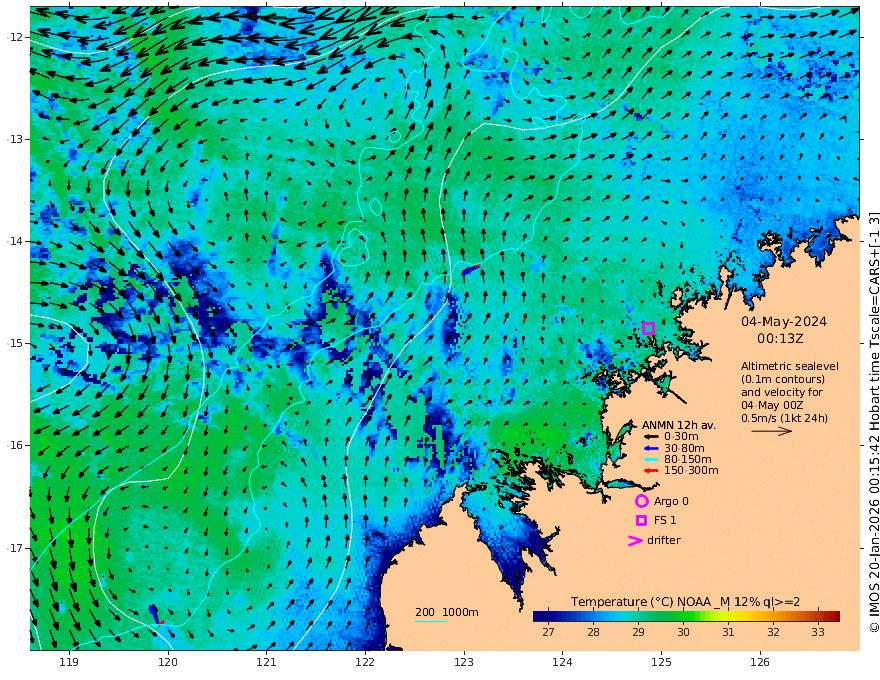Click the blue mooring arrow near 120°E on the map

[x=154, y=613]
